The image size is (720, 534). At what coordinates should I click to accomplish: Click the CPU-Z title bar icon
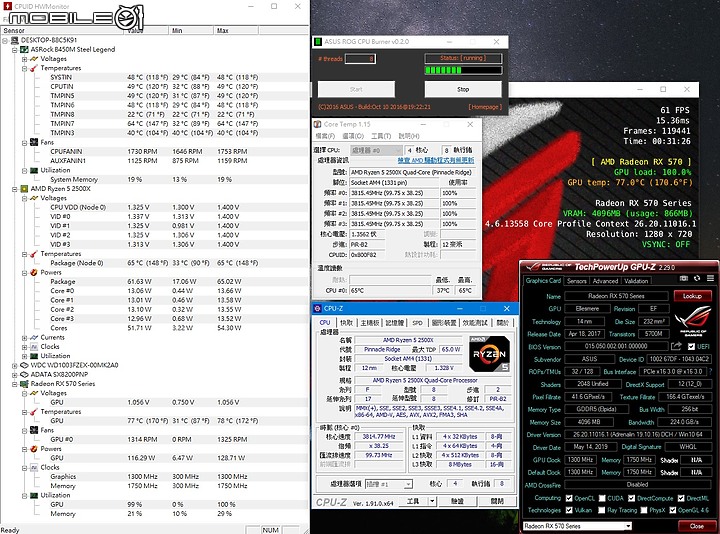click(317, 308)
